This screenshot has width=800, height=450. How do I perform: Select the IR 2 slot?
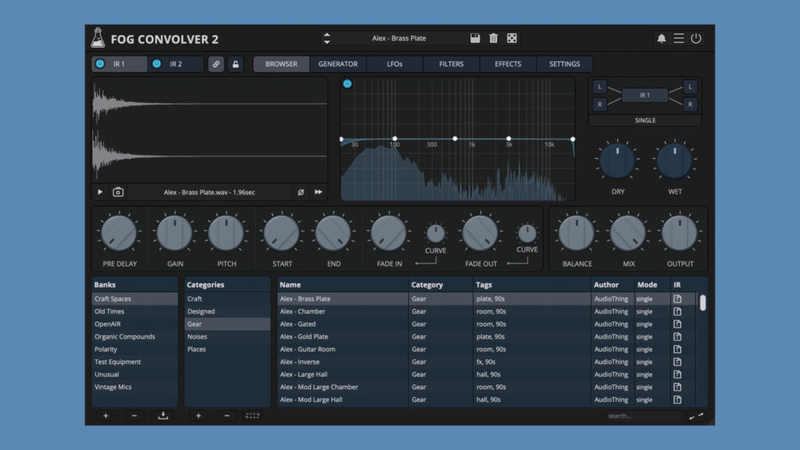point(176,64)
